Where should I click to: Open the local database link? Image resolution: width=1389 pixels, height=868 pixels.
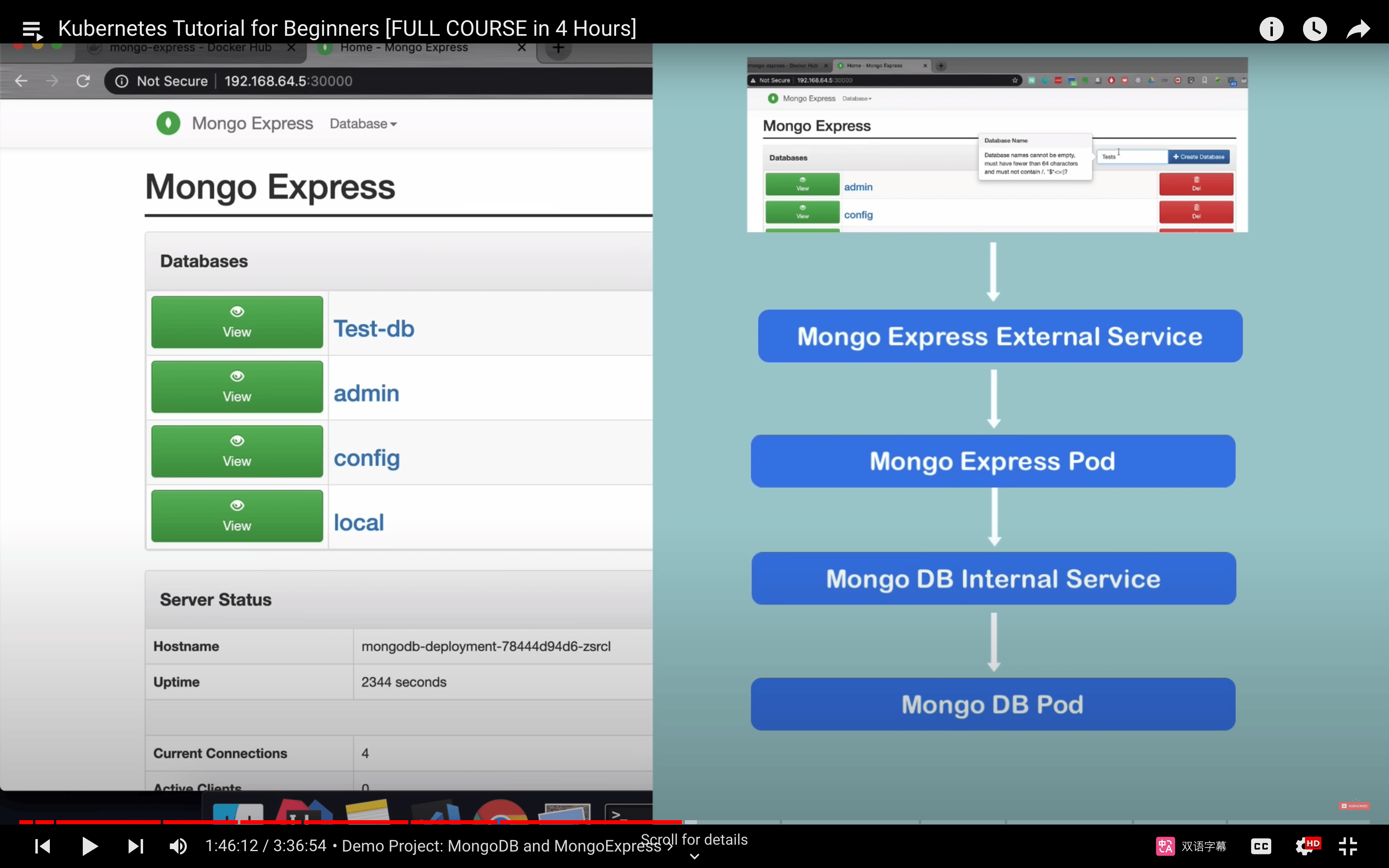tap(359, 522)
